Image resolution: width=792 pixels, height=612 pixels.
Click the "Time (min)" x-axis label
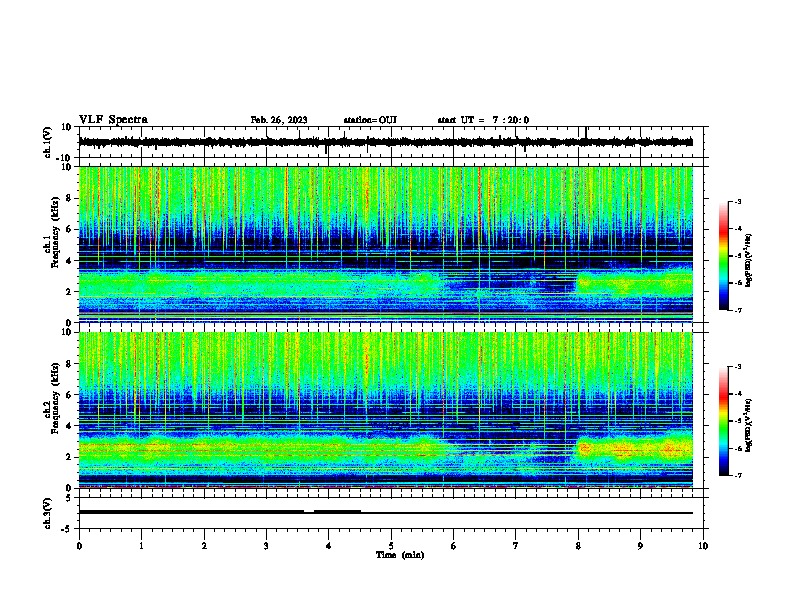click(400, 555)
